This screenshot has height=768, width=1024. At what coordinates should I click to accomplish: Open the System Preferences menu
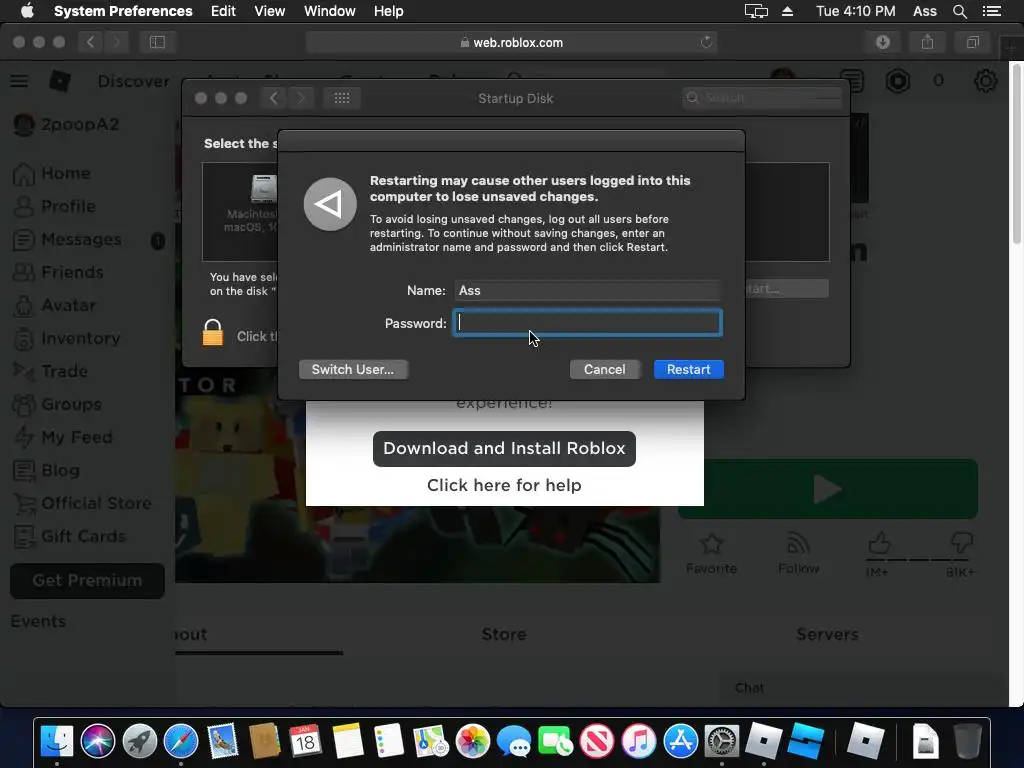(x=123, y=11)
